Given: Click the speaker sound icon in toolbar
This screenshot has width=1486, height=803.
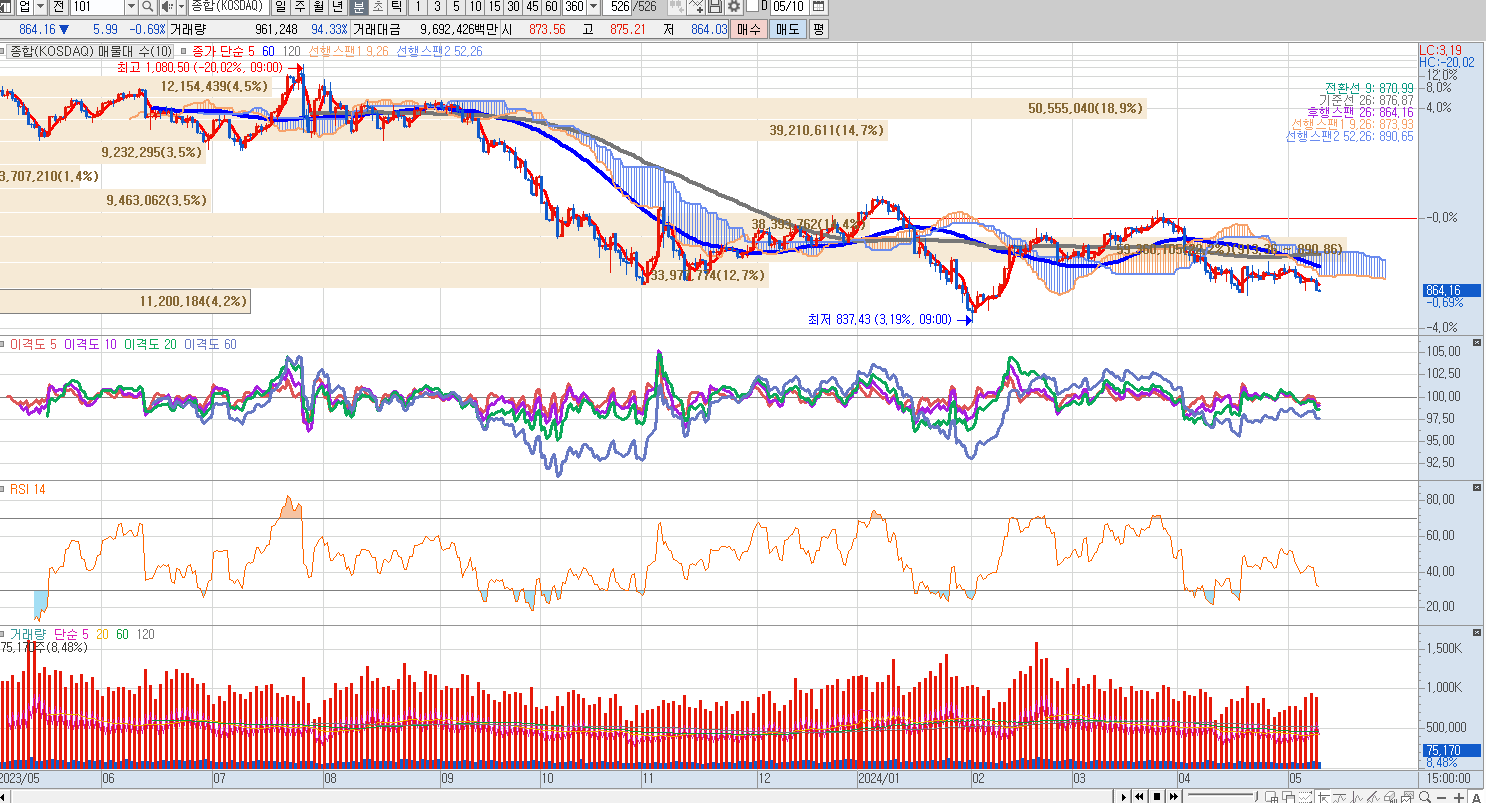Looking at the screenshot, I should pos(166,7).
